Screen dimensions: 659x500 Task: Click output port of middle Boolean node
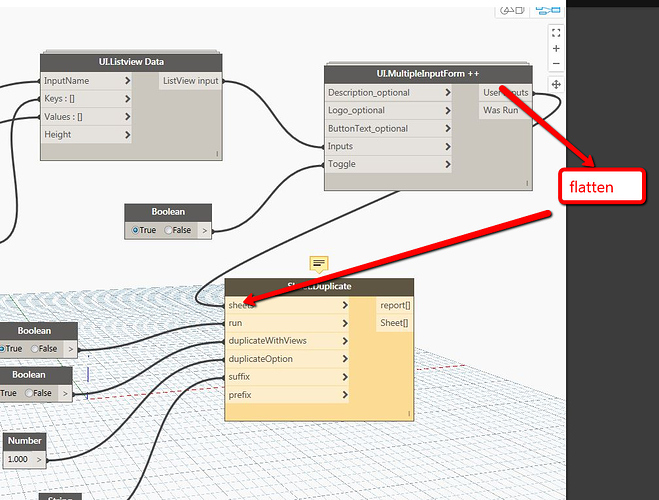click(204, 230)
